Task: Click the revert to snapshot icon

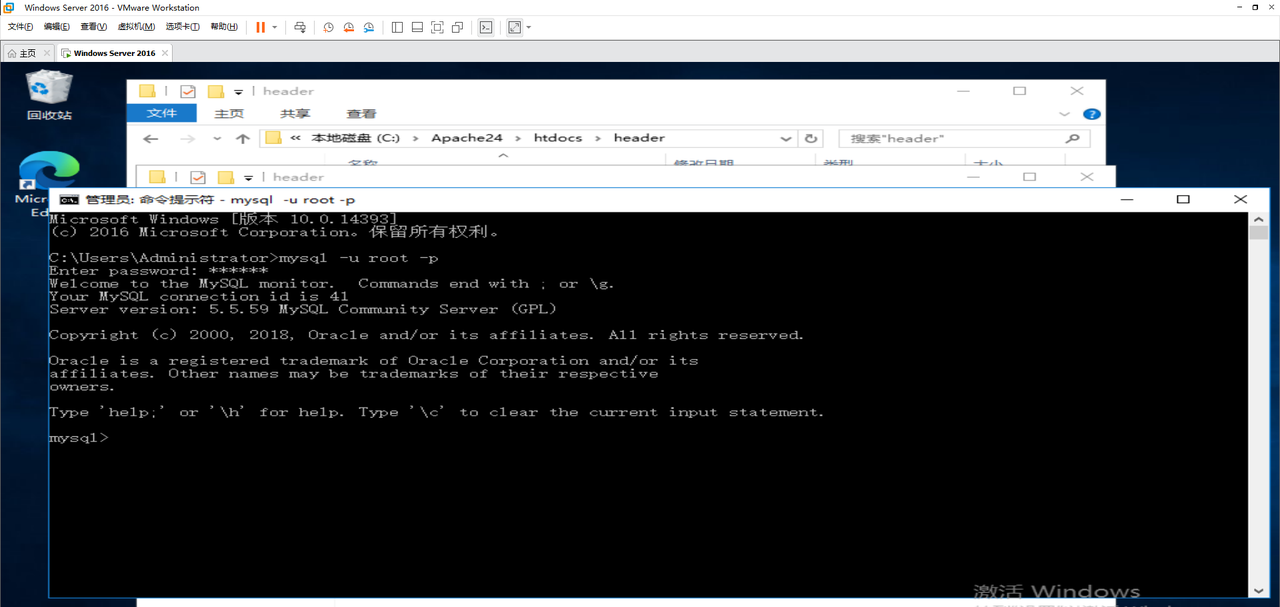Action: tap(349, 27)
